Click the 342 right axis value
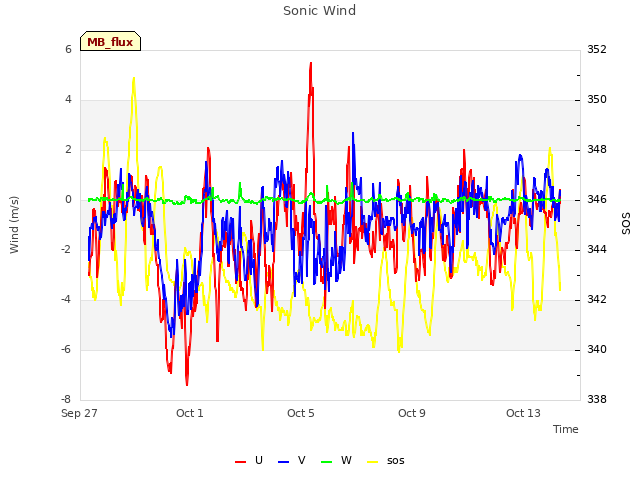 (597, 300)
